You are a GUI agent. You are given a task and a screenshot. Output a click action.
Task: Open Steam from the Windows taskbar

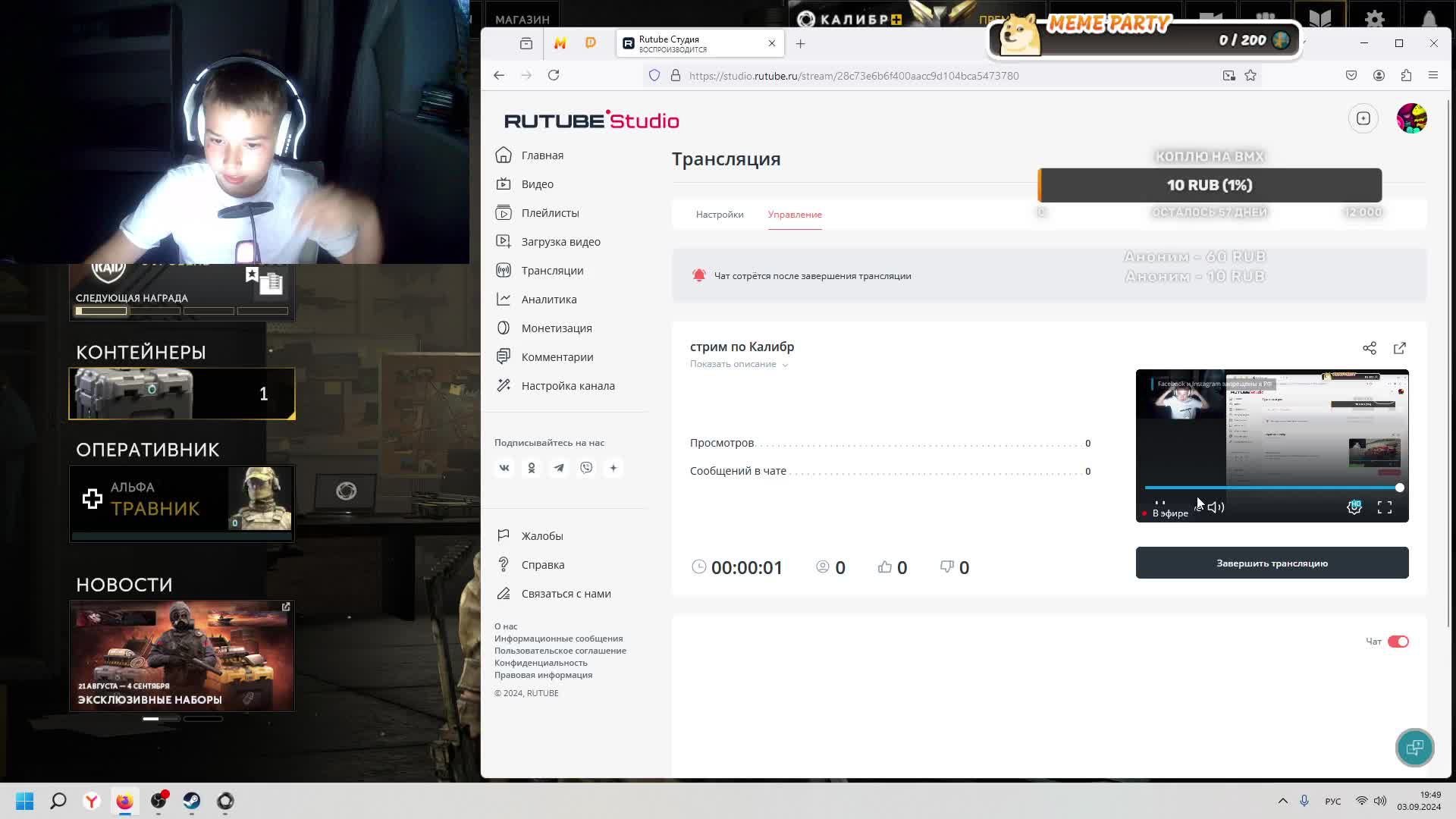192,801
